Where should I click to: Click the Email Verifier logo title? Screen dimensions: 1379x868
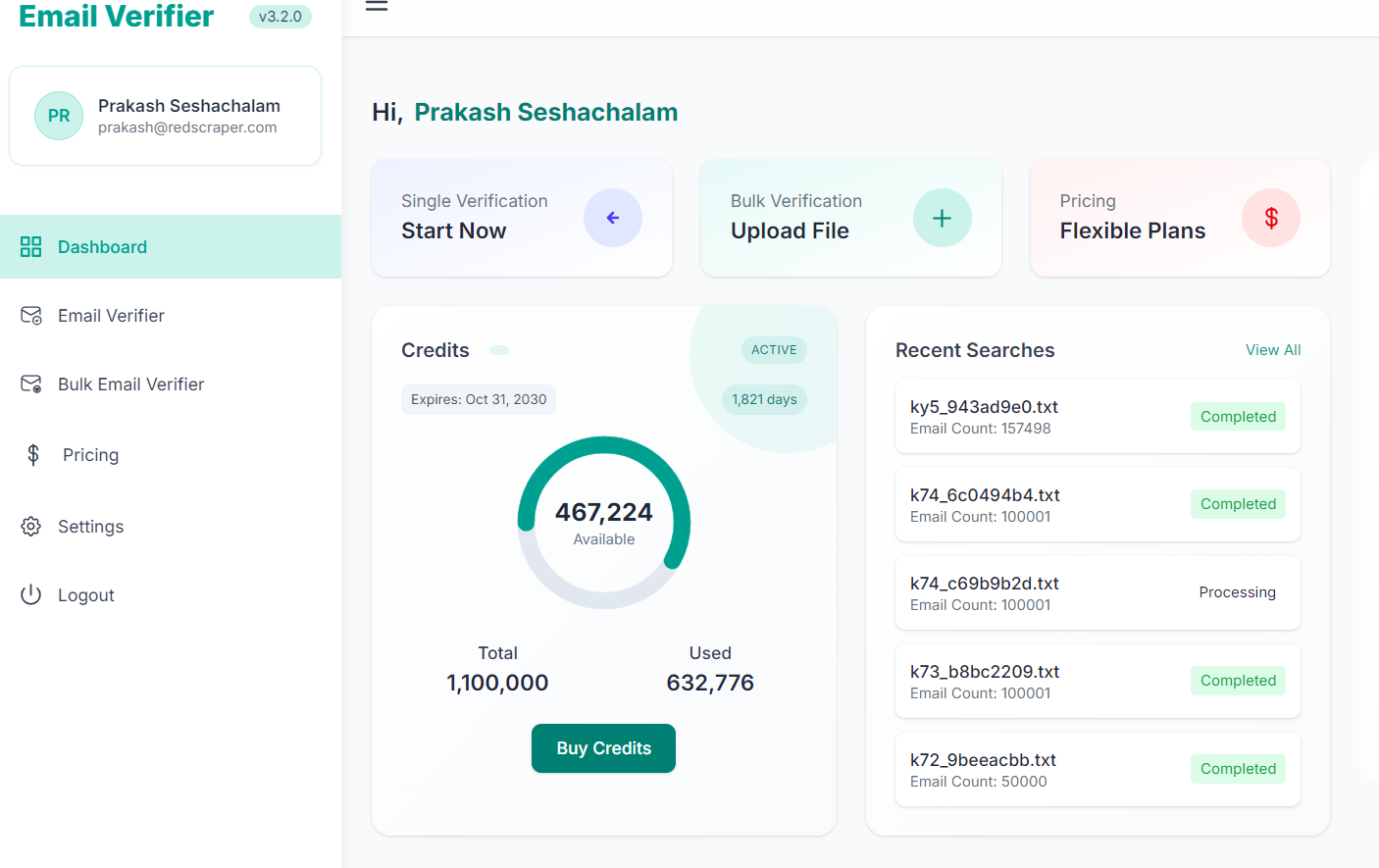pyautogui.click(x=116, y=17)
